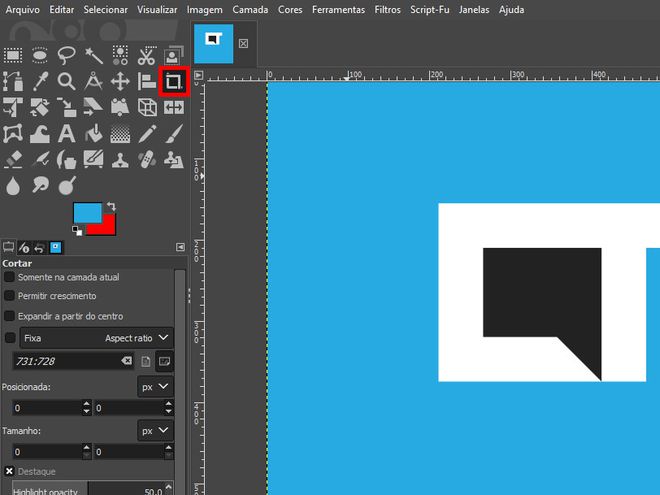Select the Shear tool

coord(93,107)
